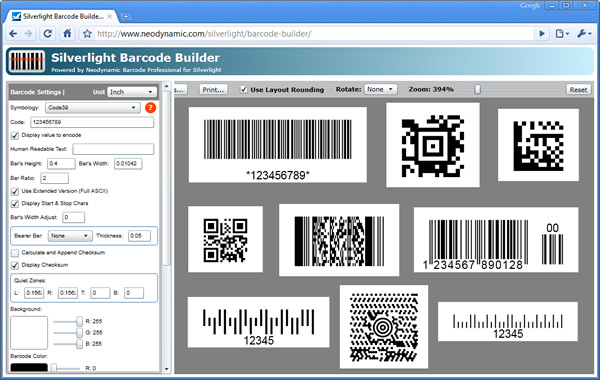Screen dimensions: 600x380
Task: Open the wrench settings menu icon
Action: click(x=584, y=34)
